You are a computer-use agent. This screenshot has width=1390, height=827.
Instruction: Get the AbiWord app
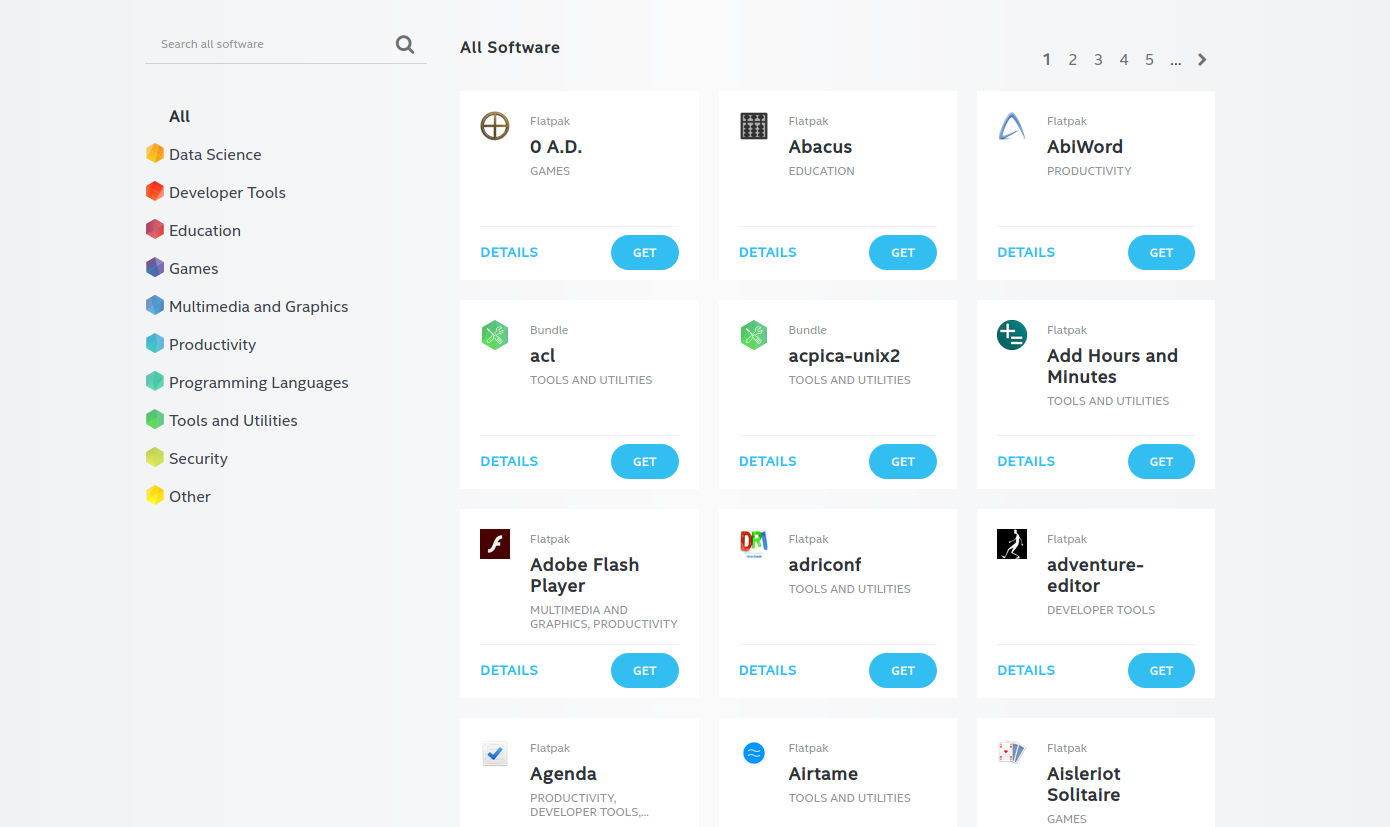click(x=1161, y=253)
